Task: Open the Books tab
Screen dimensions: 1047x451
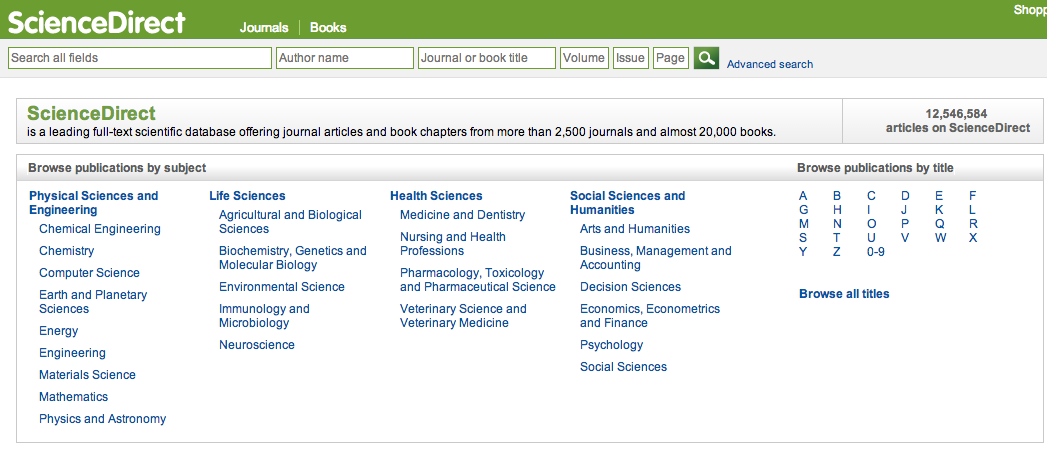Action: click(328, 28)
